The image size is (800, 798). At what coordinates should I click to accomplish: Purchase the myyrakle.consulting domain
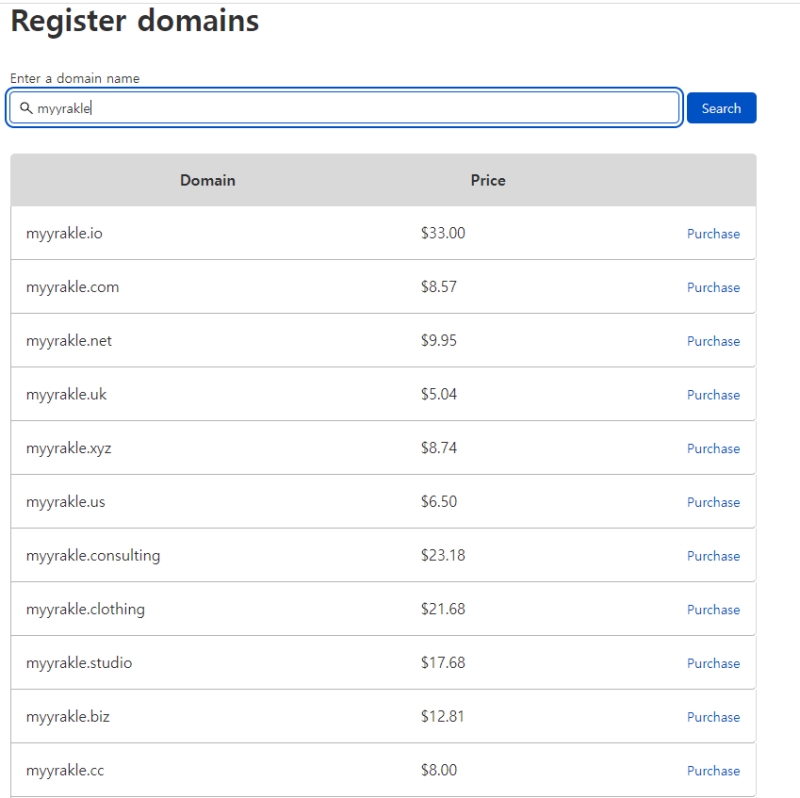[713, 556]
